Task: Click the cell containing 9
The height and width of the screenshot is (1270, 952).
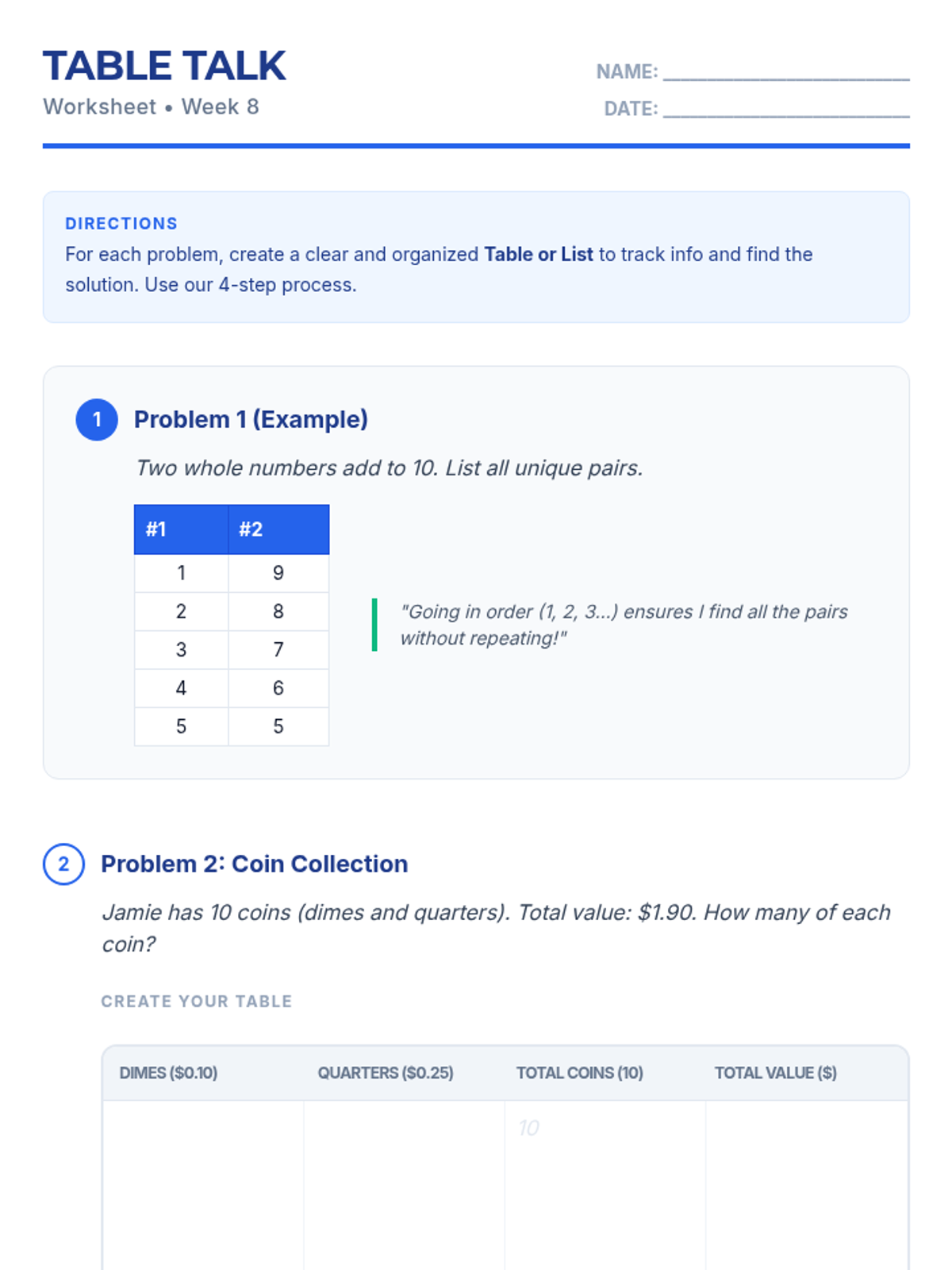Action: click(278, 573)
